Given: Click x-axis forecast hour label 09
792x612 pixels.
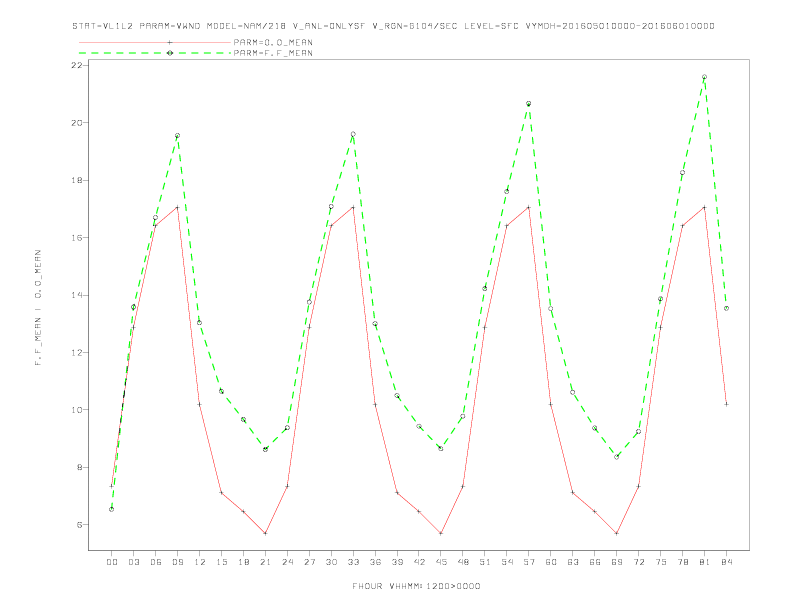Looking at the screenshot, I should [x=177, y=562].
